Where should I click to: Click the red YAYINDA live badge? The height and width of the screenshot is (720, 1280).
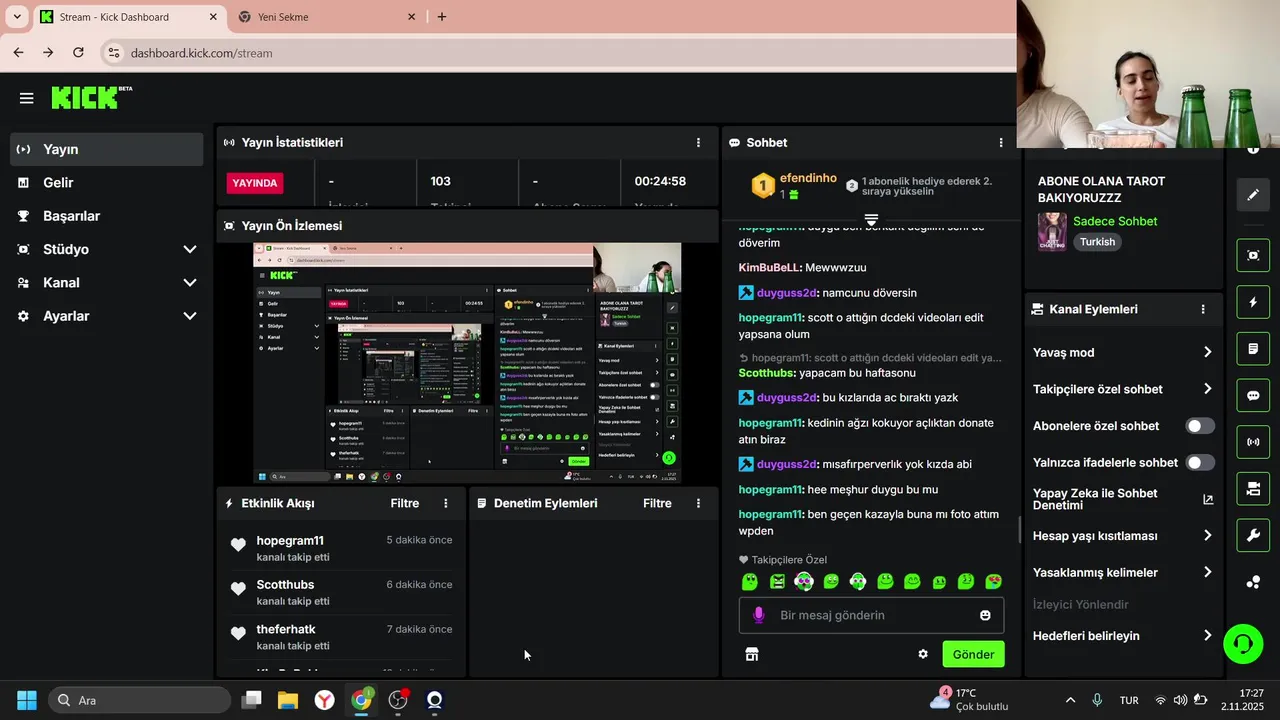coord(256,183)
